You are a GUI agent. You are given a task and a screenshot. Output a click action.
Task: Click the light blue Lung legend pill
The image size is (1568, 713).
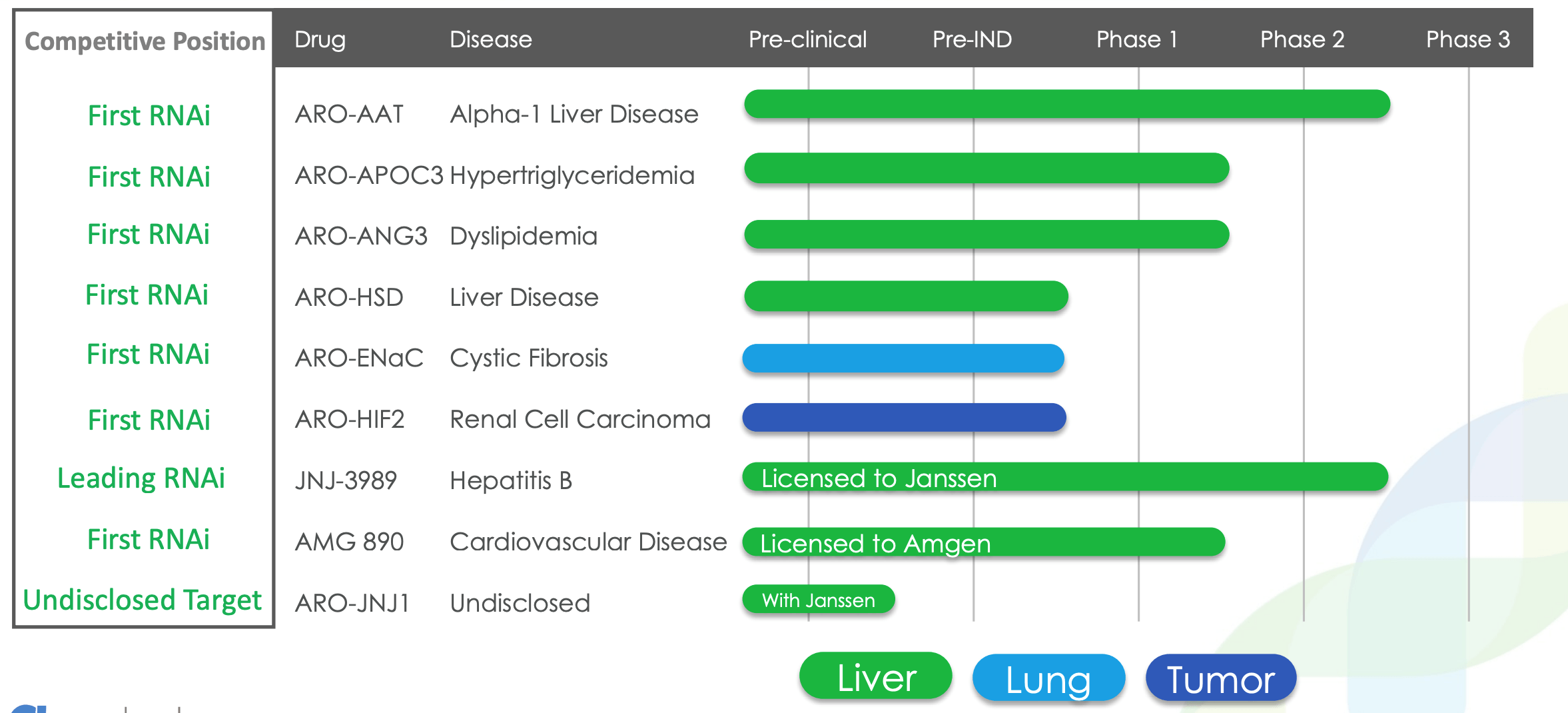pos(1048,678)
